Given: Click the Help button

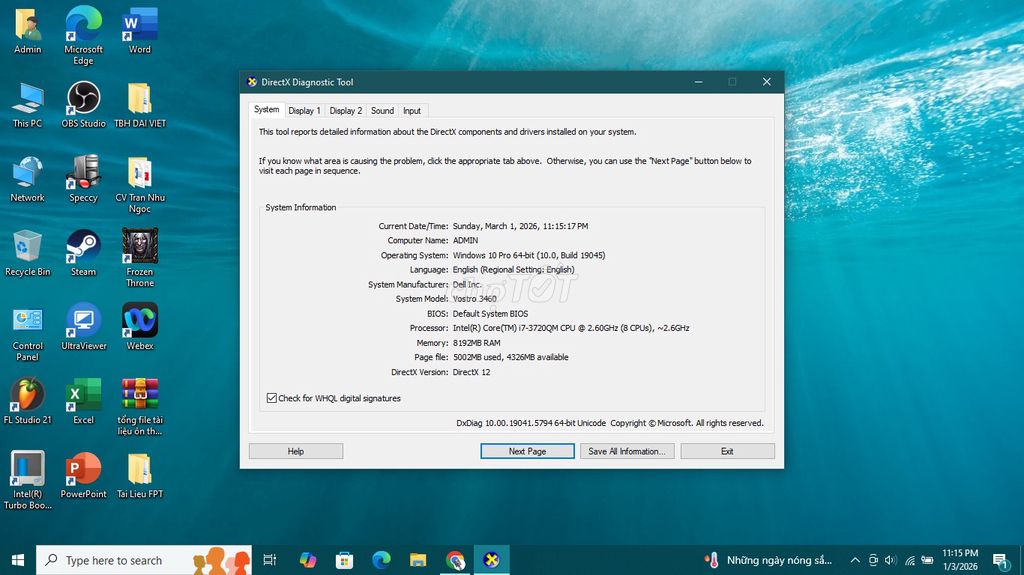Looking at the screenshot, I should (296, 451).
